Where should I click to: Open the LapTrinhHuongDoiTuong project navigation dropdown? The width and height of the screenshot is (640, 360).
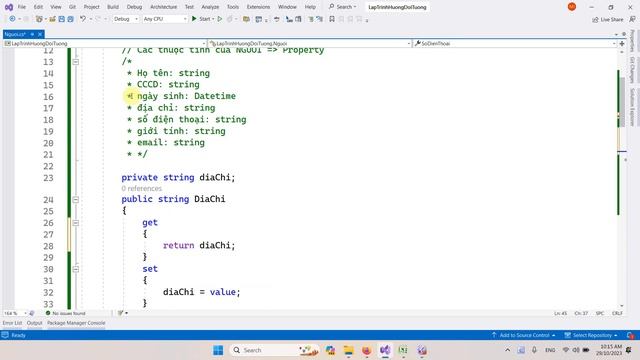click(x=105, y=43)
